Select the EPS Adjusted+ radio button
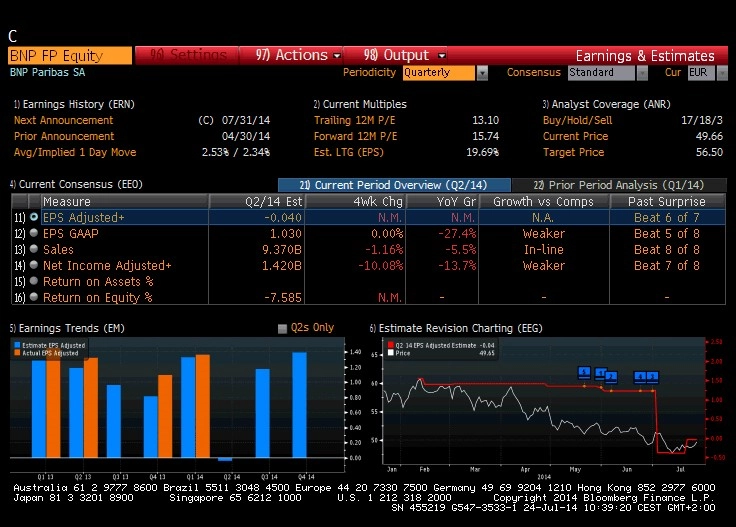The width and height of the screenshot is (736, 527). coord(34,217)
